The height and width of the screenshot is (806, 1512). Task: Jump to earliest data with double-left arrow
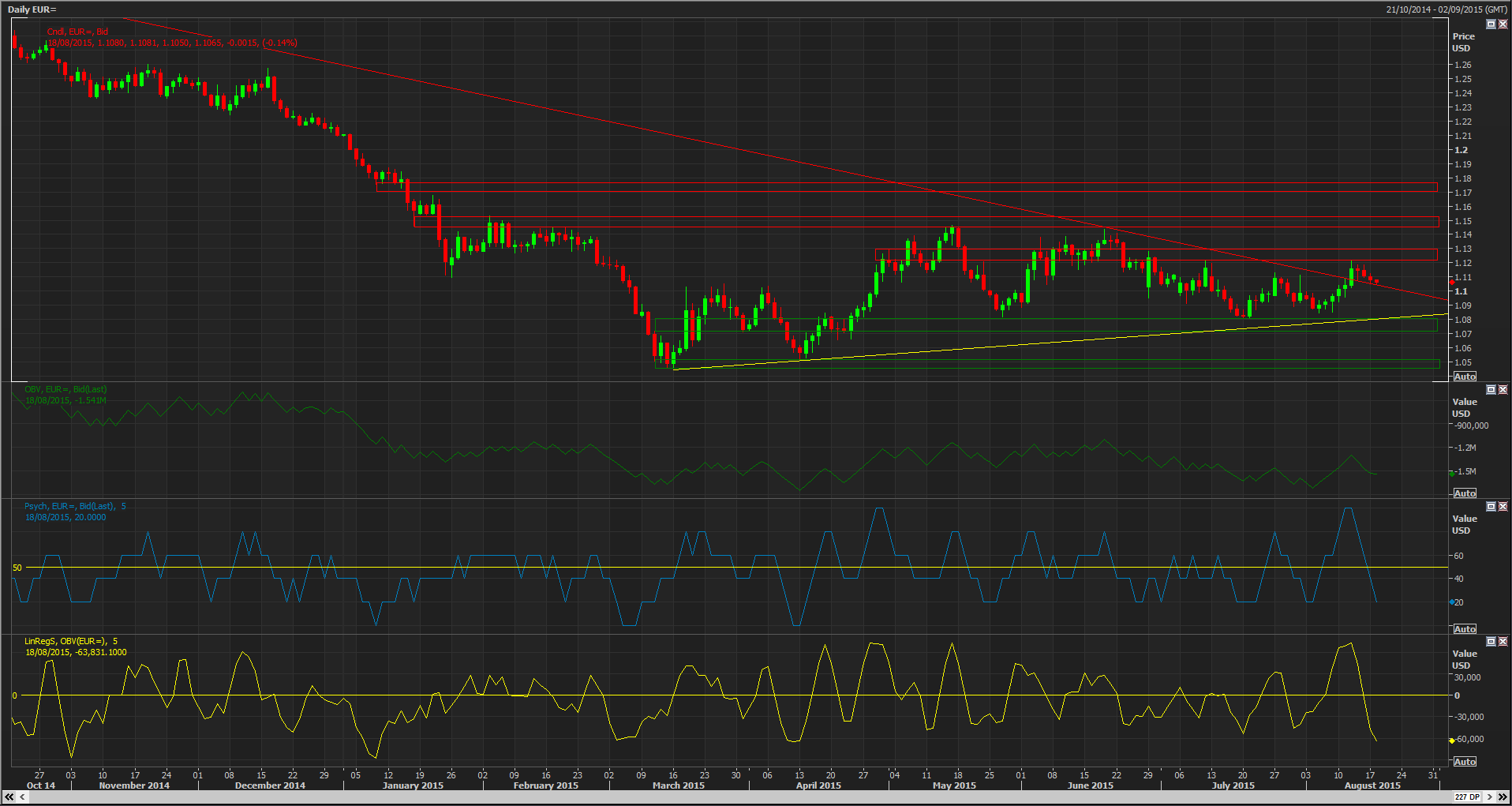pyautogui.click(x=9, y=797)
